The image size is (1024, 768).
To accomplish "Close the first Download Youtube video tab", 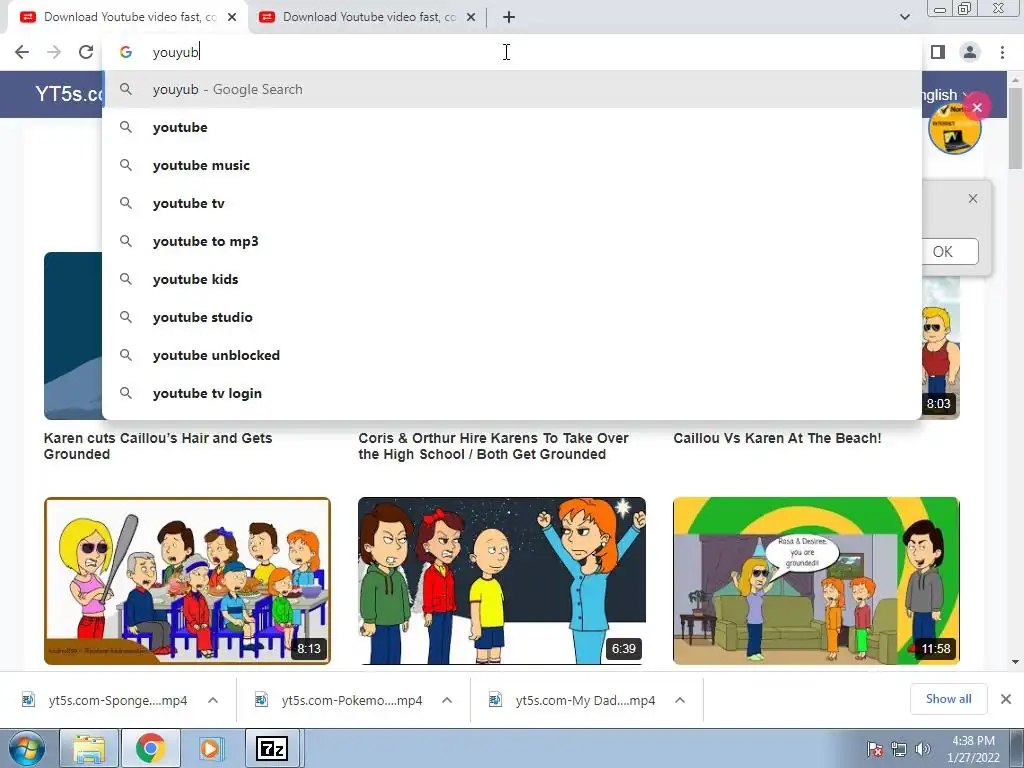I will tap(232, 17).
